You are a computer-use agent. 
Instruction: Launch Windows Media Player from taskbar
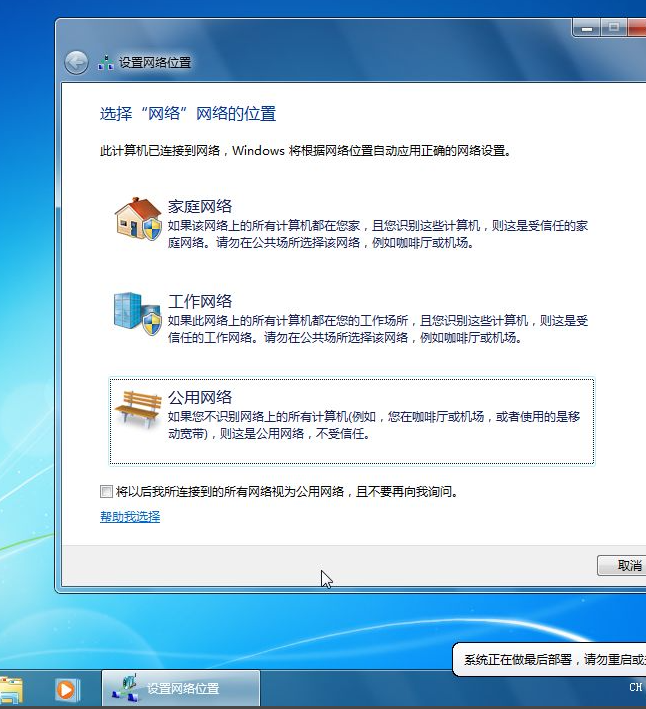(x=66, y=690)
